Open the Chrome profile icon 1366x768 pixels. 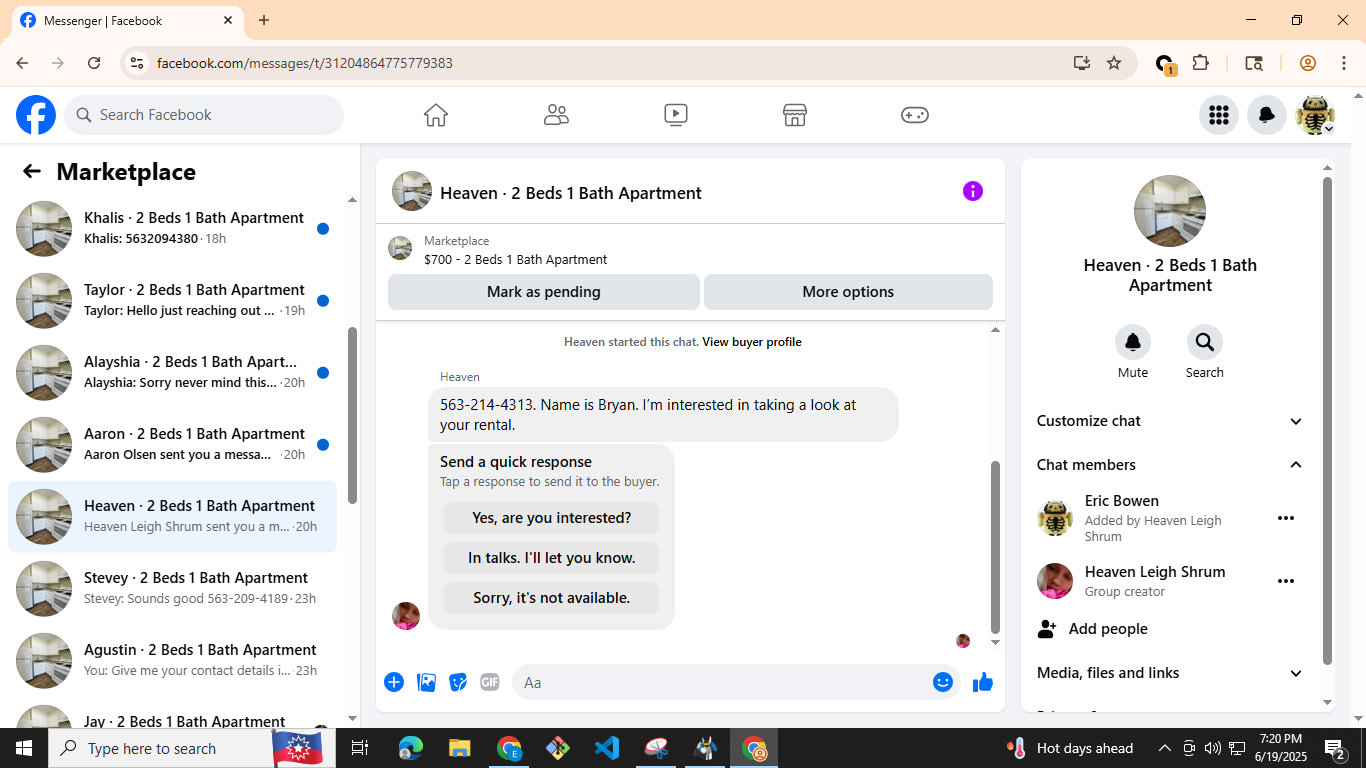(1307, 63)
